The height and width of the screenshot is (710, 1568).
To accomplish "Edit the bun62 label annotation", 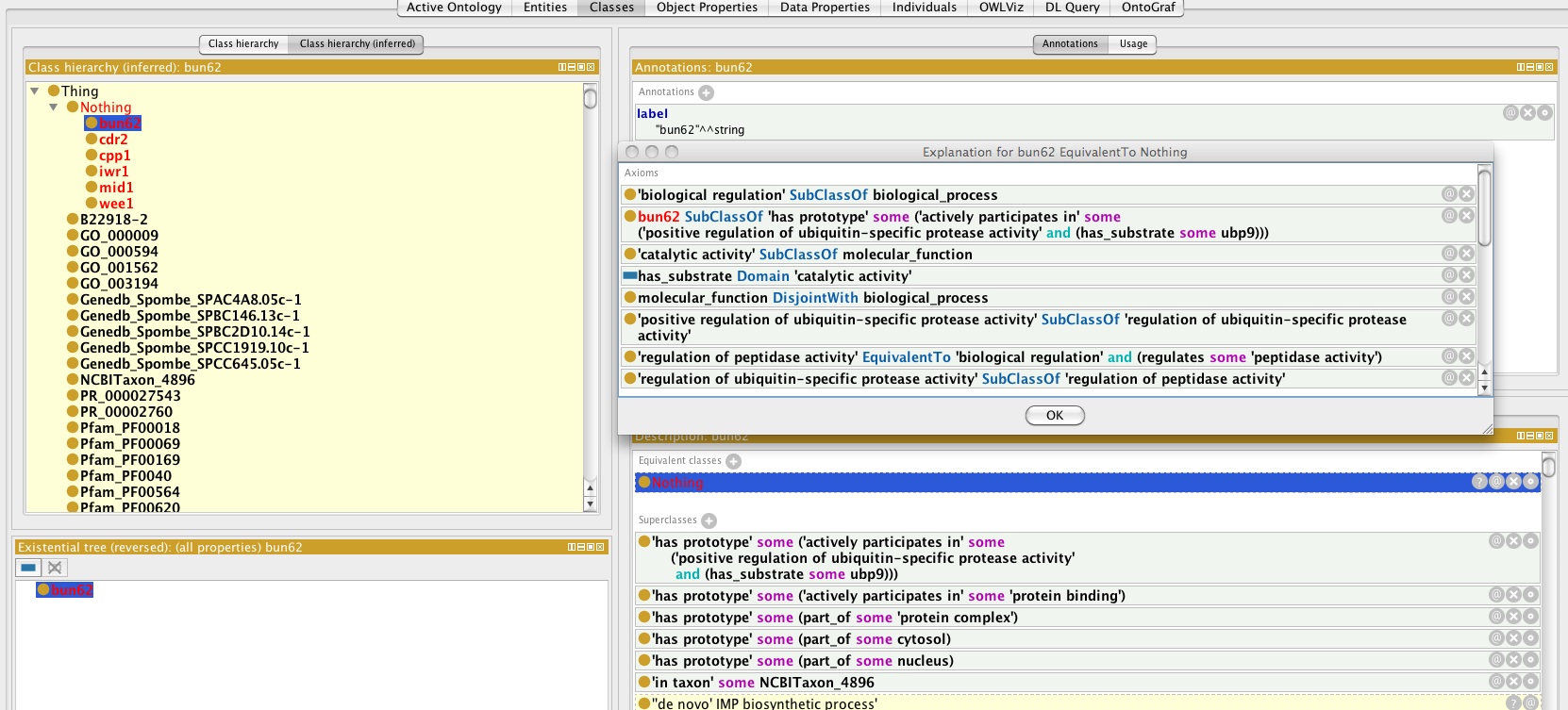I will pyautogui.click(x=1544, y=112).
